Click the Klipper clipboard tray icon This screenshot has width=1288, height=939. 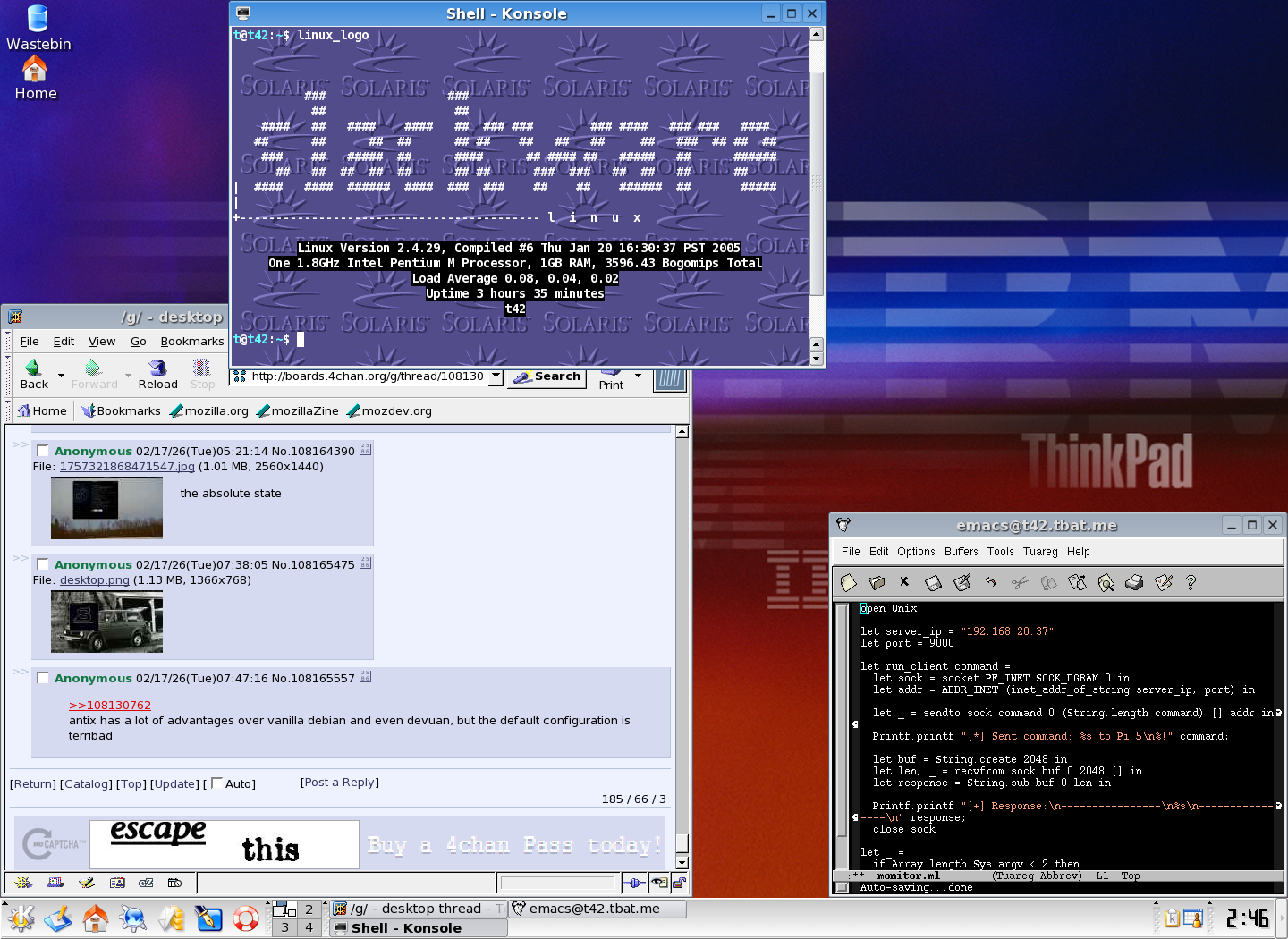pos(1172,918)
